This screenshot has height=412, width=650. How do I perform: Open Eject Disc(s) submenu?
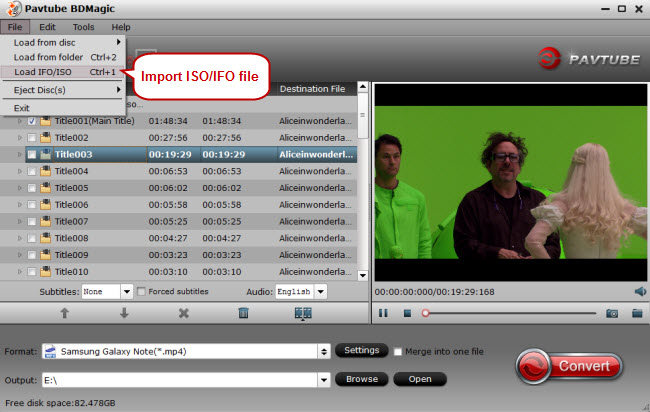click(63, 90)
